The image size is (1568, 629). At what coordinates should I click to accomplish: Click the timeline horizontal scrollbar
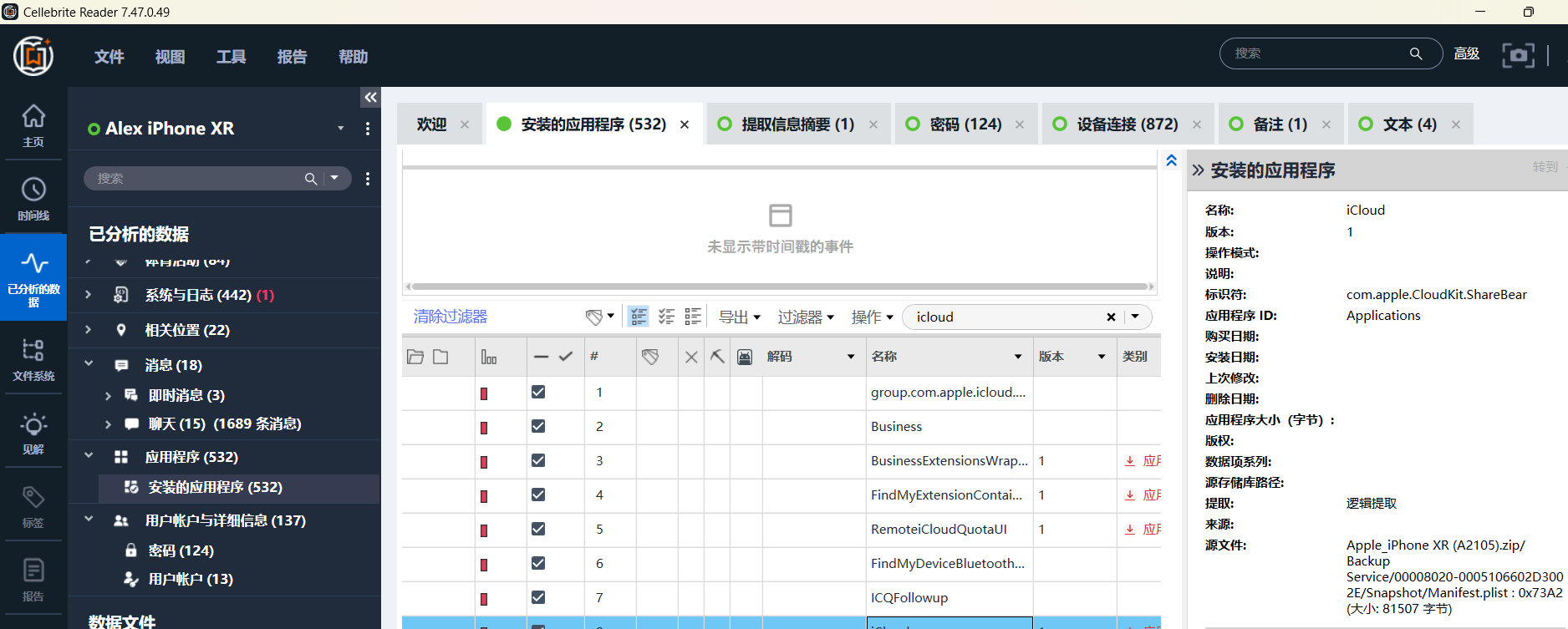click(x=780, y=287)
